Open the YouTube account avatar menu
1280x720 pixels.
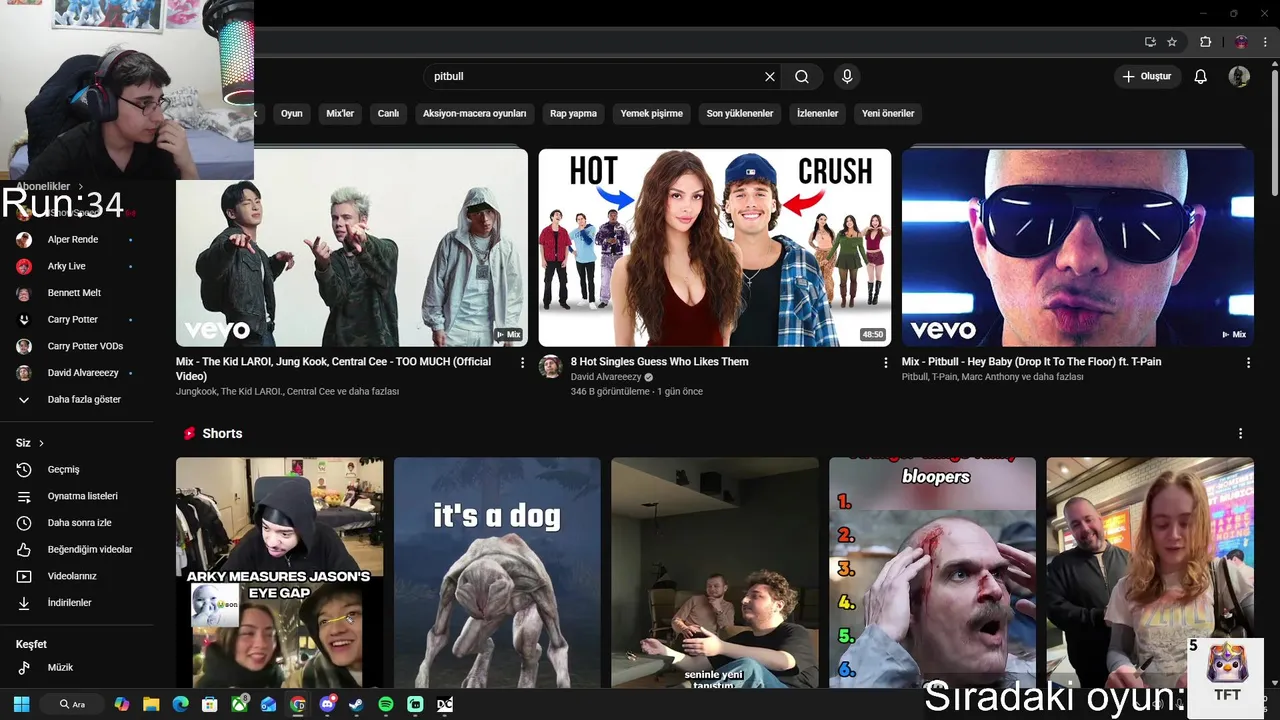tap(1239, 76)
